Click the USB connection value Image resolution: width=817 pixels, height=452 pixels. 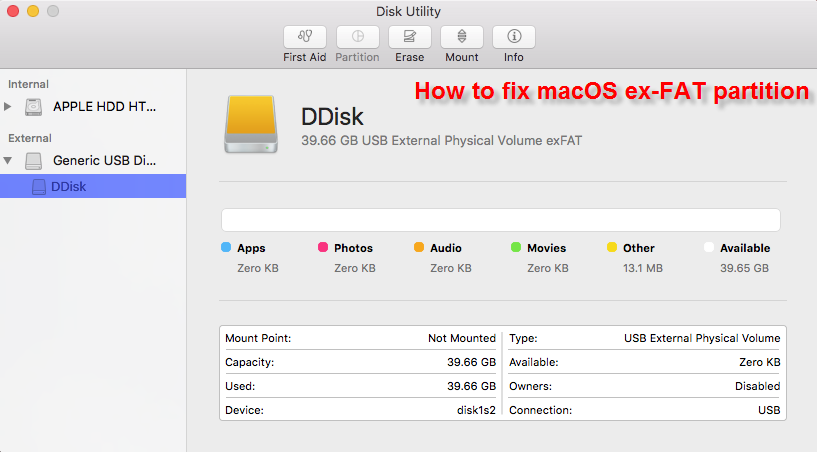tap(769, 410)
